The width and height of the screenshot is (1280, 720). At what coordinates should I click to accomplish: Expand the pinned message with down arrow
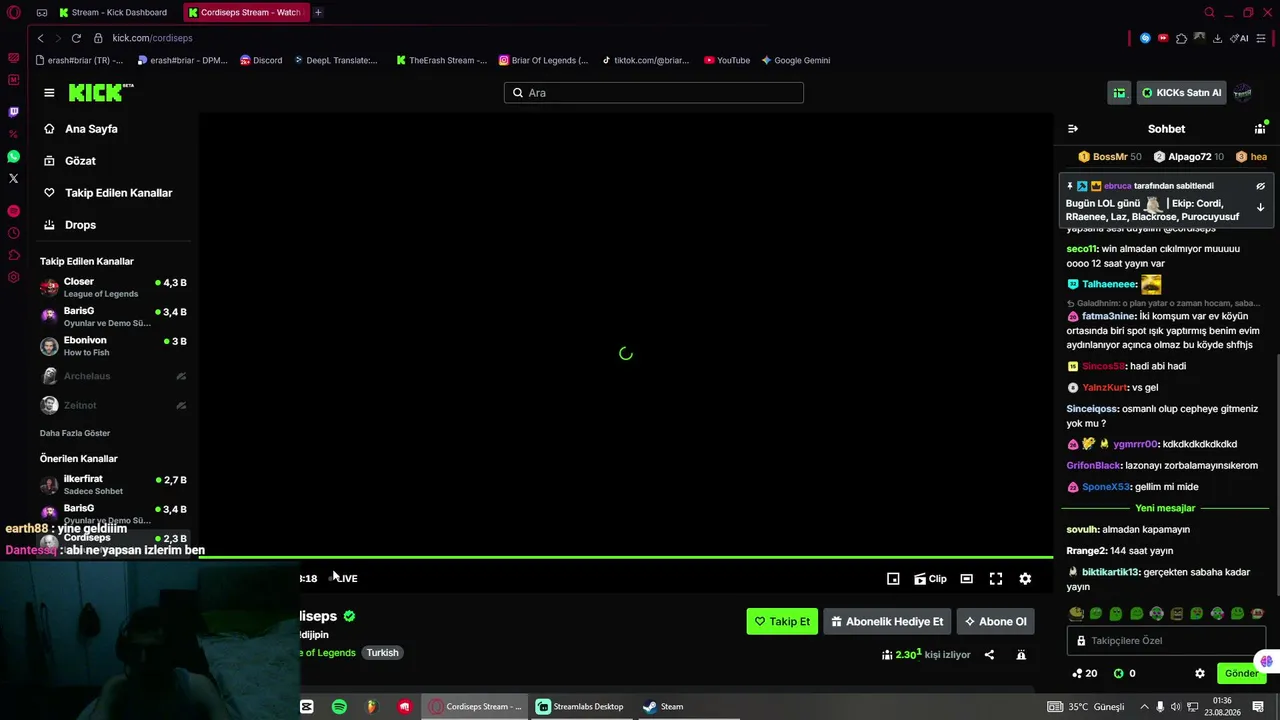coord(1260,208)
